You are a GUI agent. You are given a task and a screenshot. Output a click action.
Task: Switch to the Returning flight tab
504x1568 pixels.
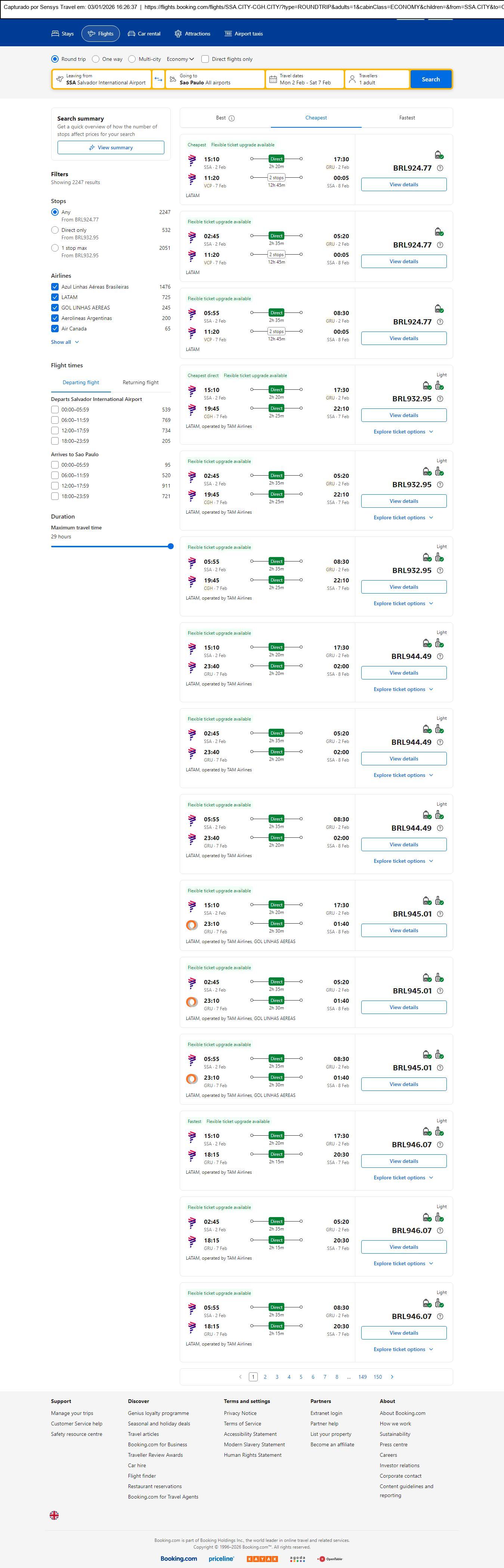point(140,383)
